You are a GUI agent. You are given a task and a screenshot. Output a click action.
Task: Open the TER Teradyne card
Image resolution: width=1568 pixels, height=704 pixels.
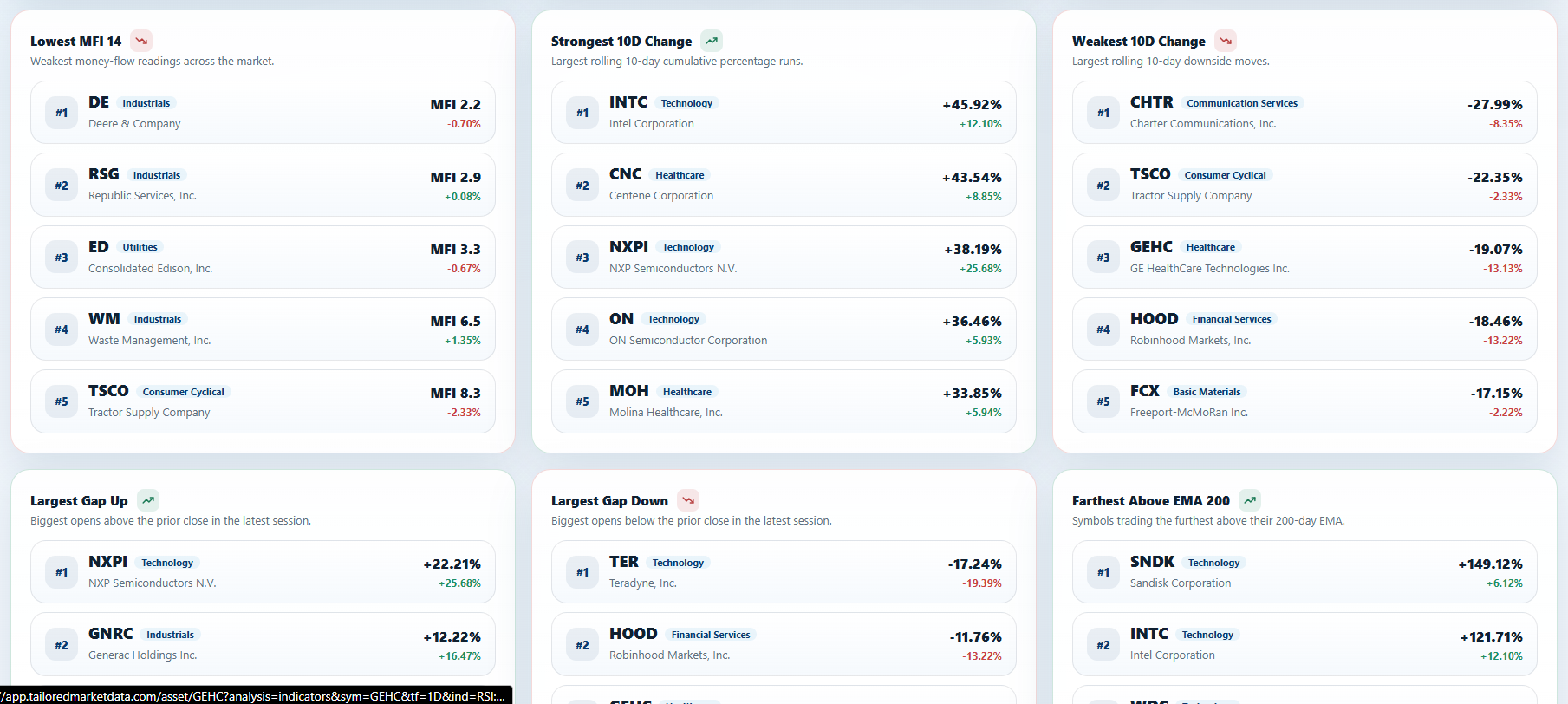[x=784, y=572]
